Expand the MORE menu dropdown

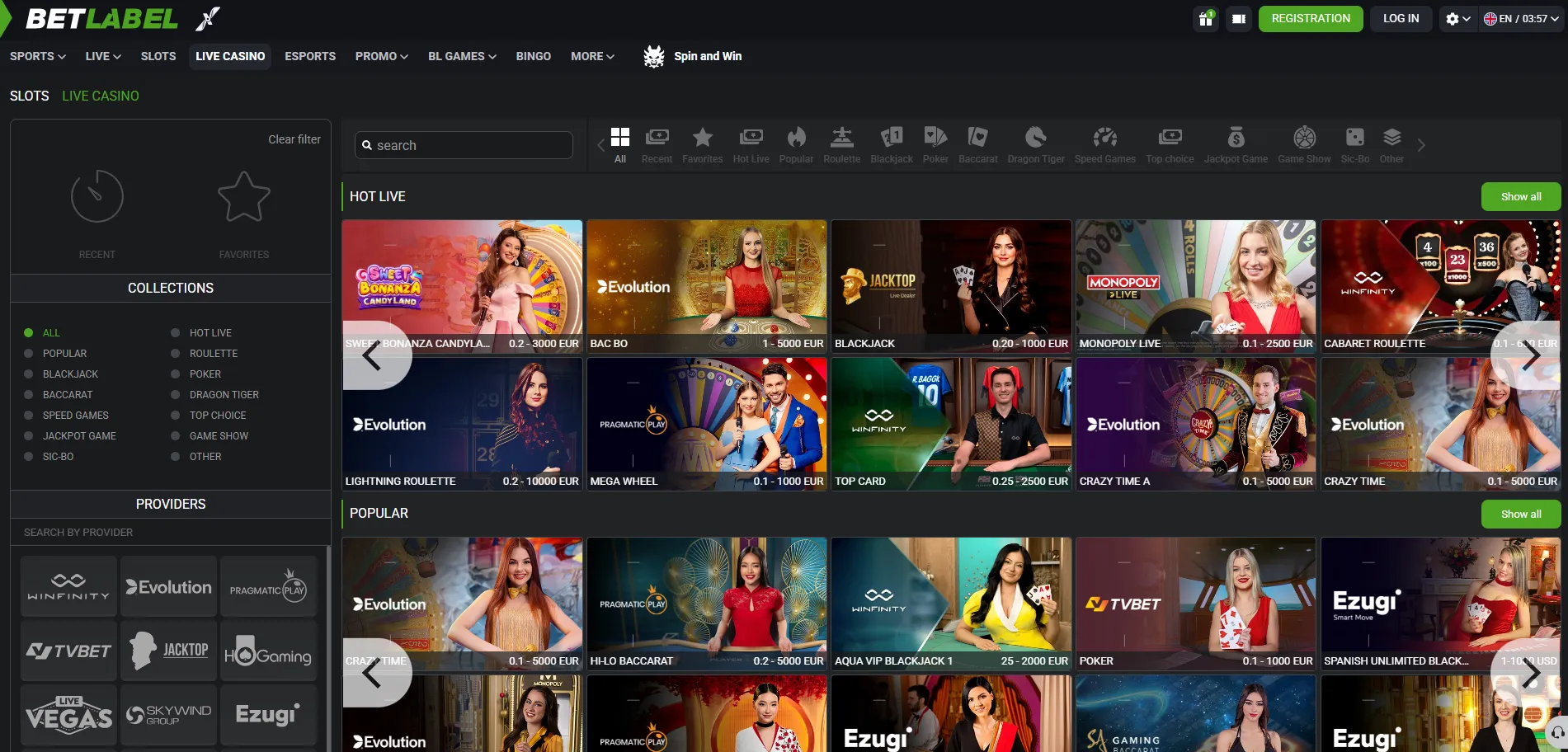point(592,56)
